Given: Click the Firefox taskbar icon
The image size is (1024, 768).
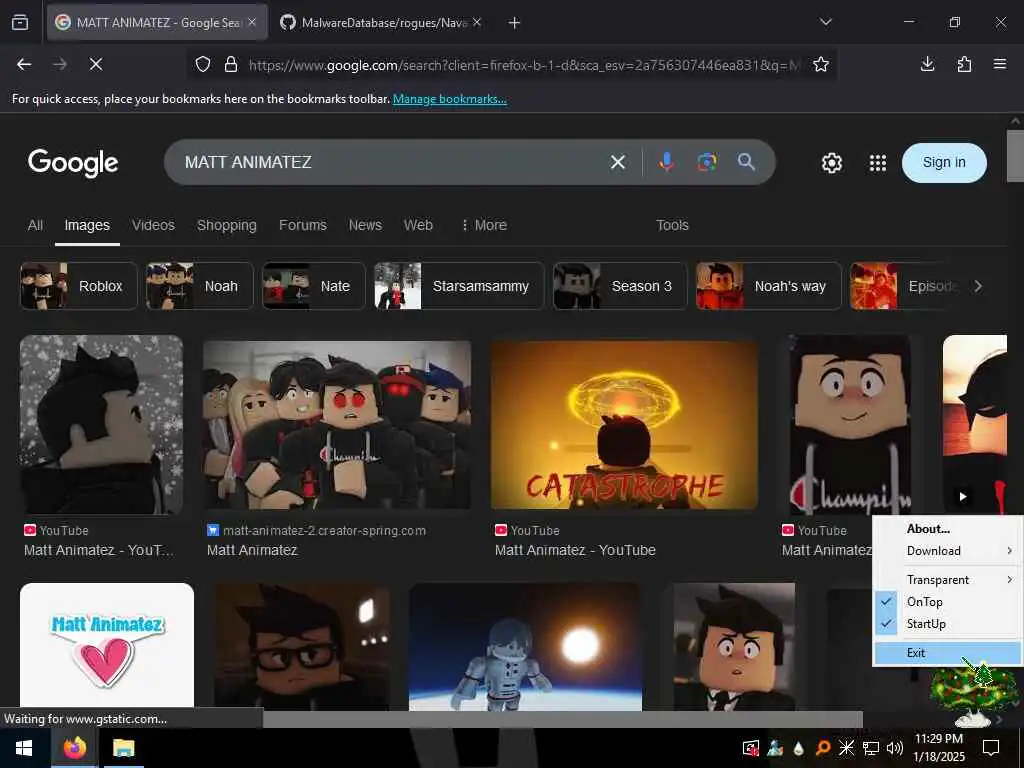Looking at the screenshot, I should 74,748.
